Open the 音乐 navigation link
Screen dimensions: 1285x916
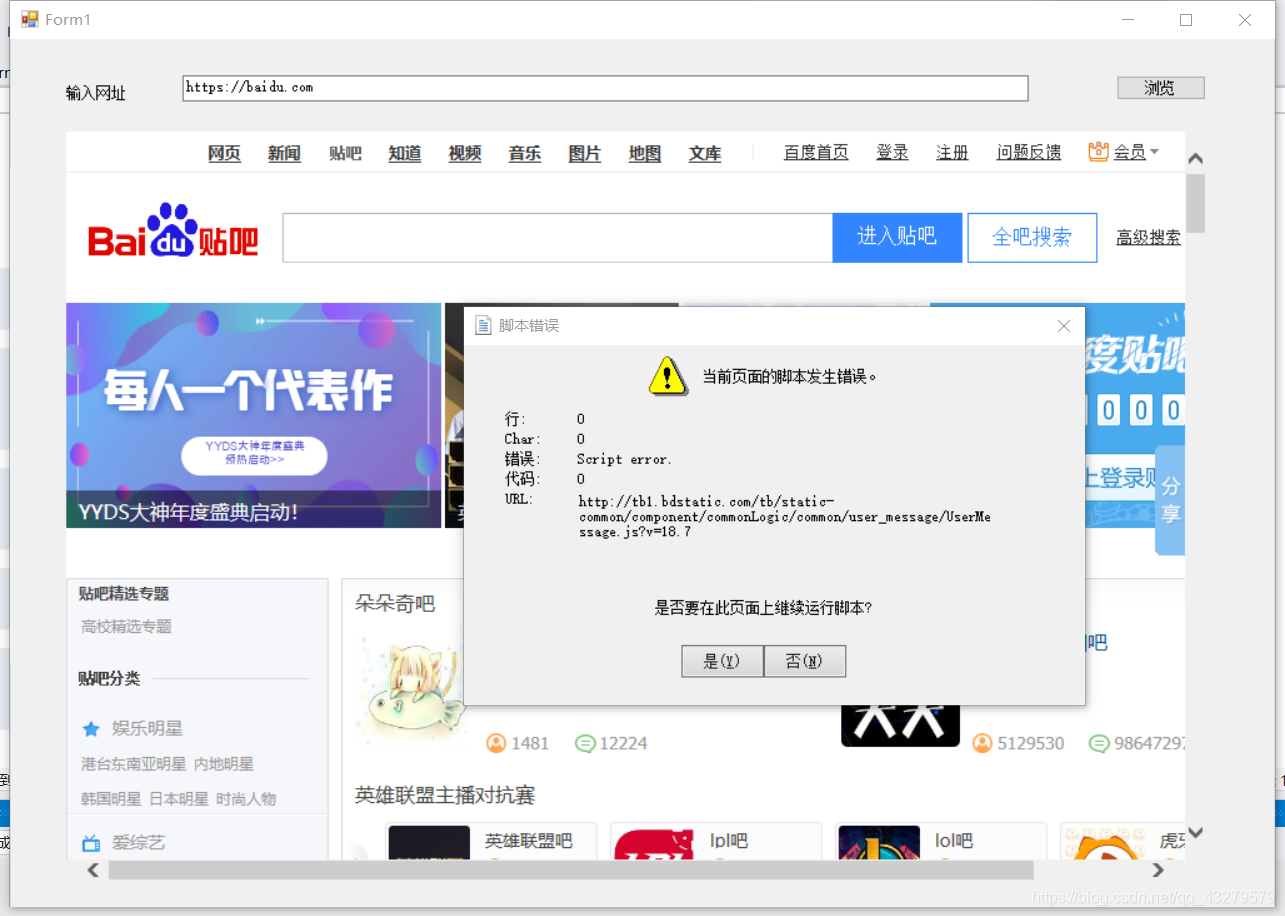[525, 153]
